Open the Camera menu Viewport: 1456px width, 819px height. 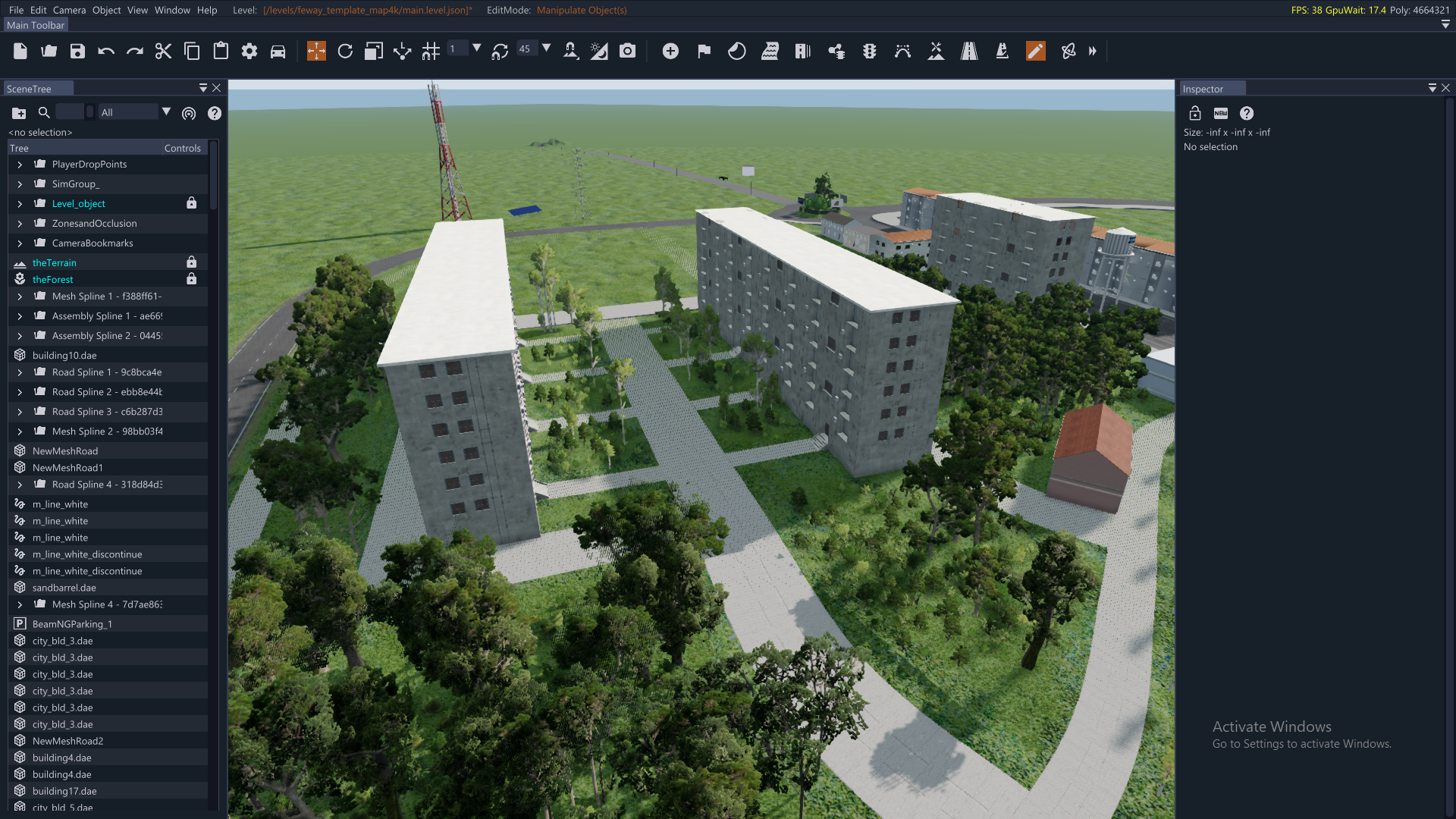point(69,10)
